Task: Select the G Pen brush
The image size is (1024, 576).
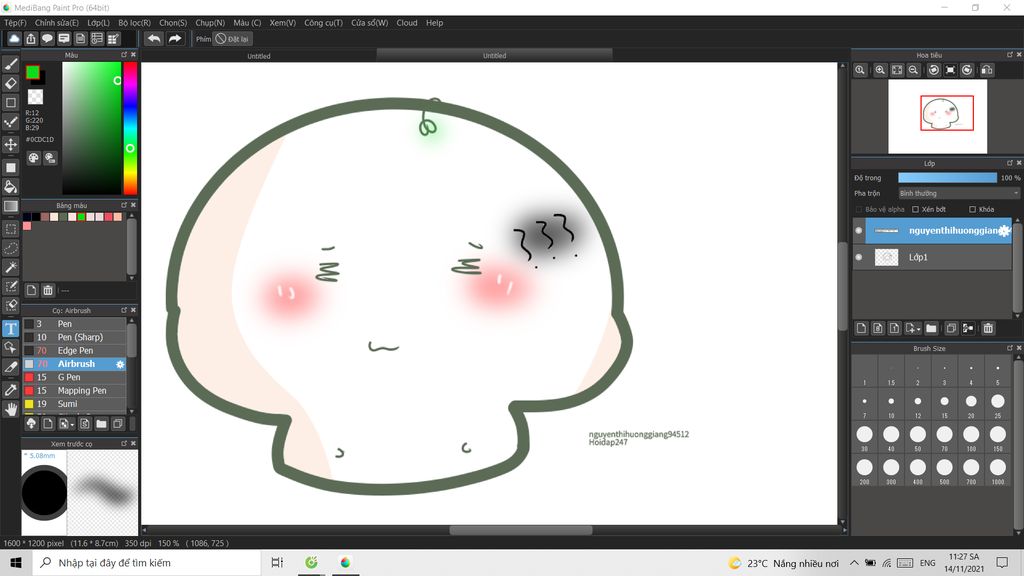Action: pyautogui.click(x=74, y=377)
